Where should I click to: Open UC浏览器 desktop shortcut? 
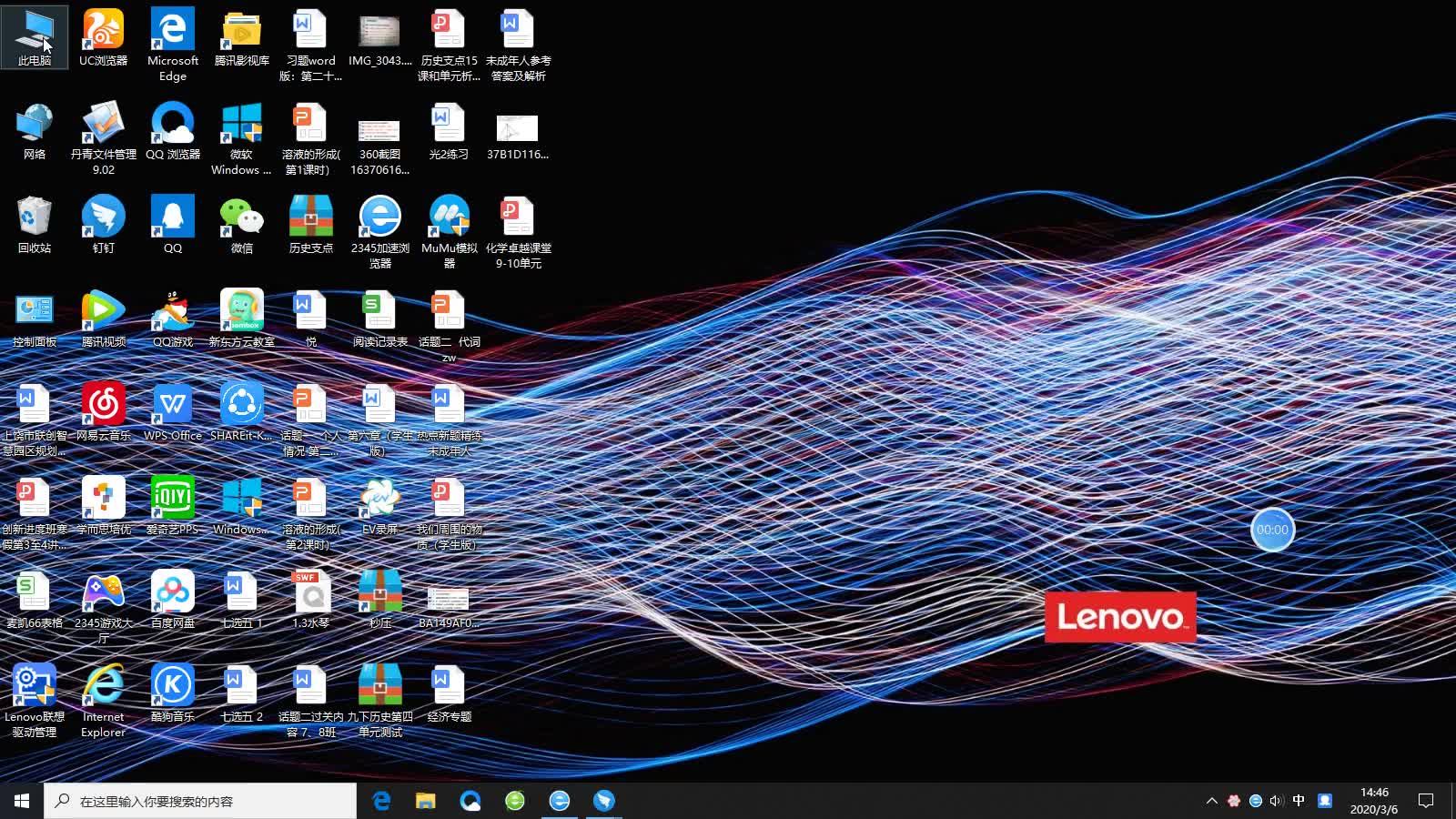[104, 37]
